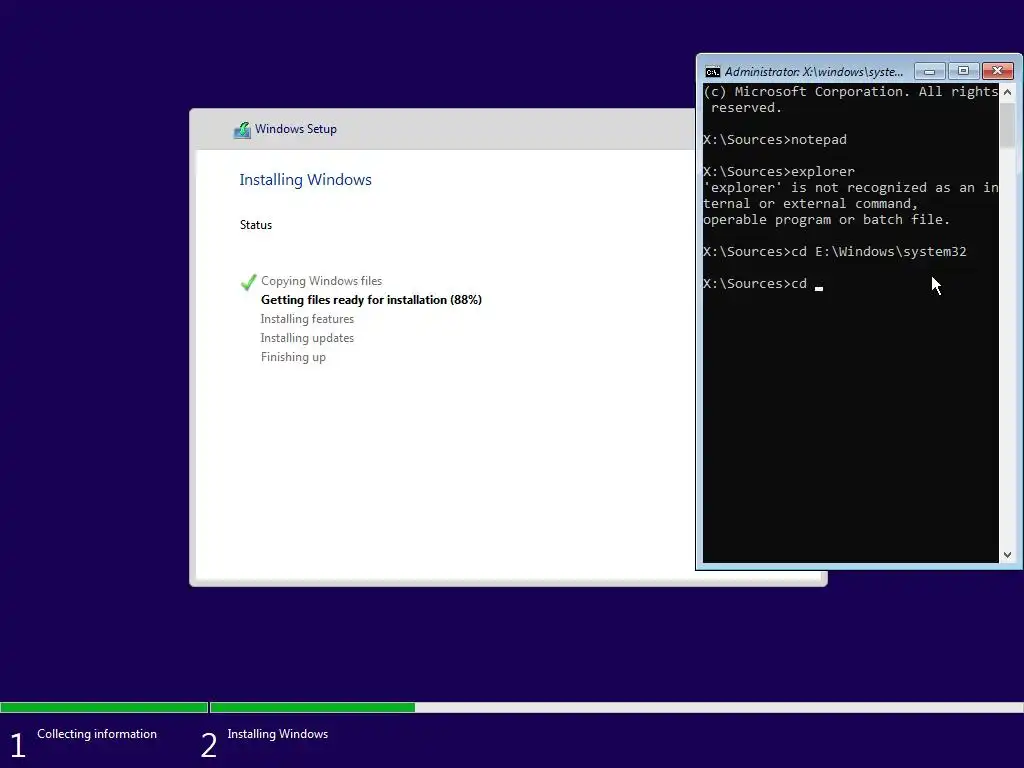Click the Installing Windows bottom progress bar
This screenshot has height=768, width=1024.
coord(616,707)
